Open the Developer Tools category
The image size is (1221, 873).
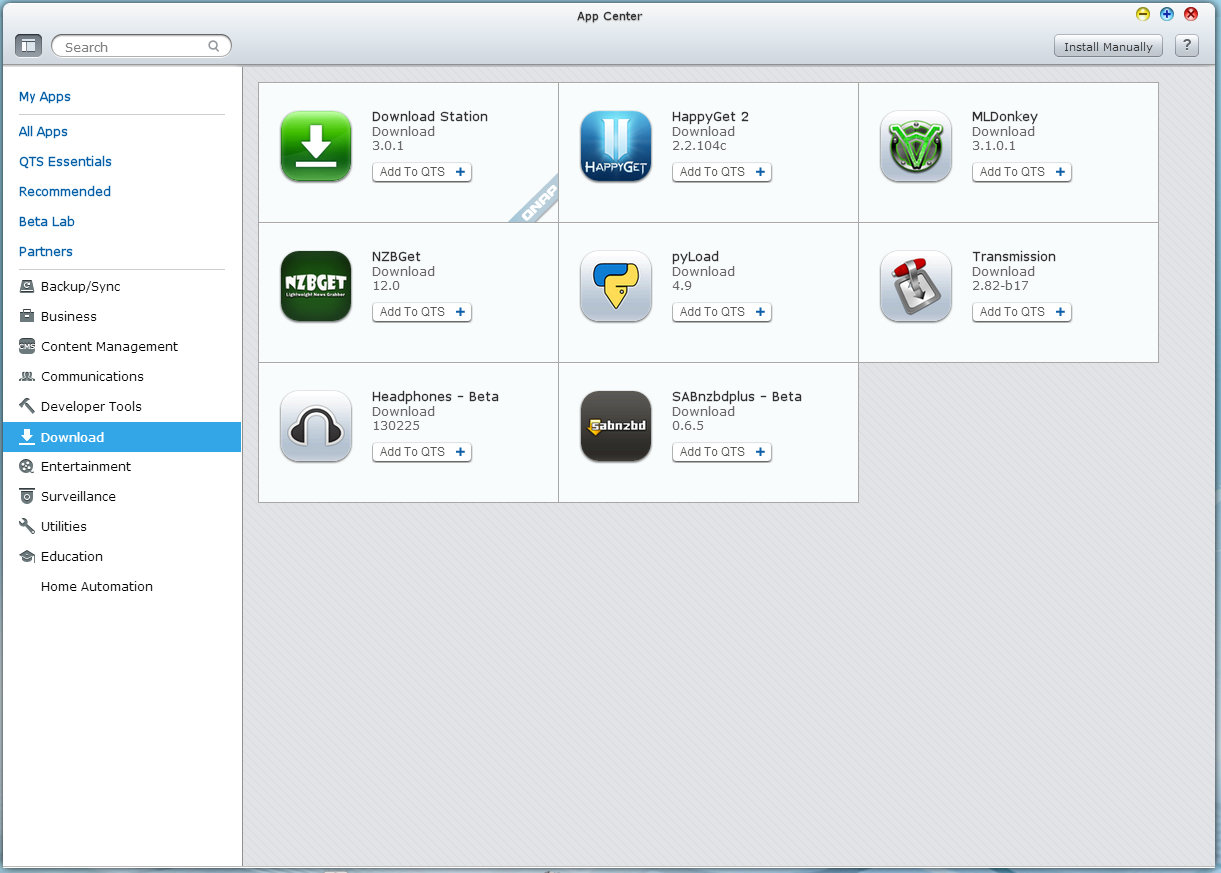pyautogui.click(x=91, y=407)
